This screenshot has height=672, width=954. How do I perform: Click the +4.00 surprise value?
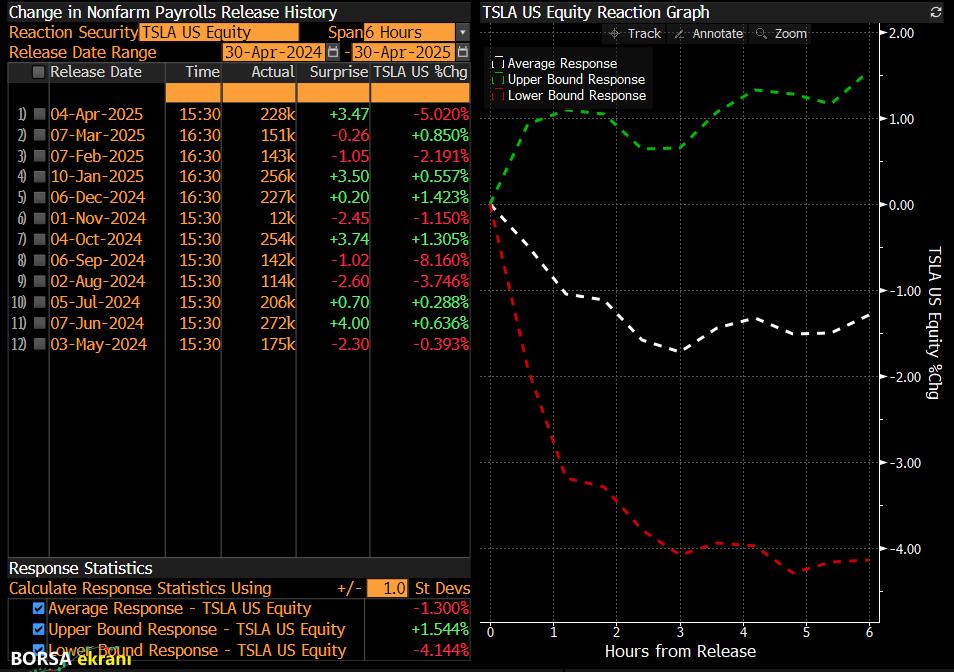(349, 324)
